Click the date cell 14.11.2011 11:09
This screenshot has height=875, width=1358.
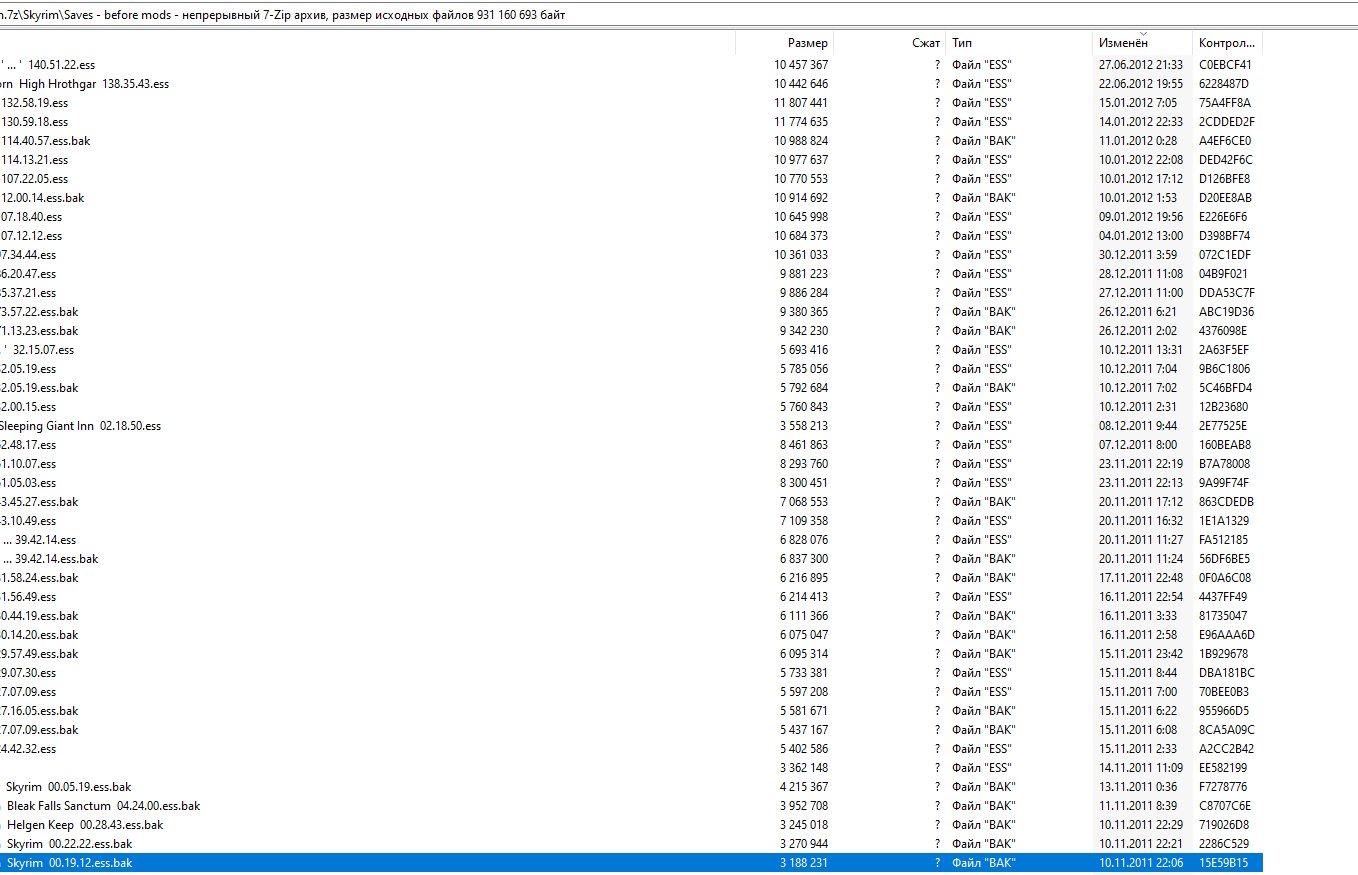tap(1140, 768)
